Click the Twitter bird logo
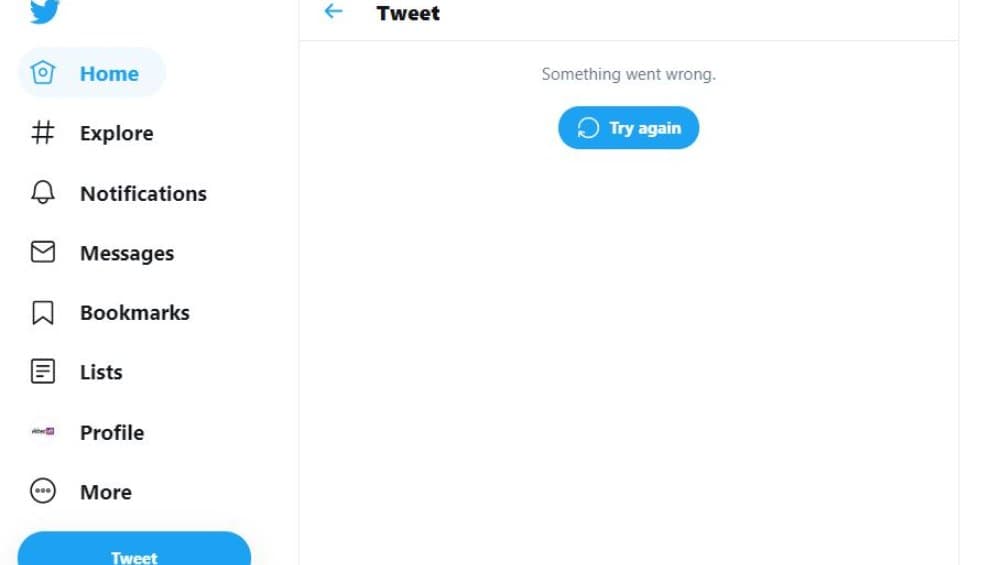Viewport: 1000px width, 565px height. 44,11
